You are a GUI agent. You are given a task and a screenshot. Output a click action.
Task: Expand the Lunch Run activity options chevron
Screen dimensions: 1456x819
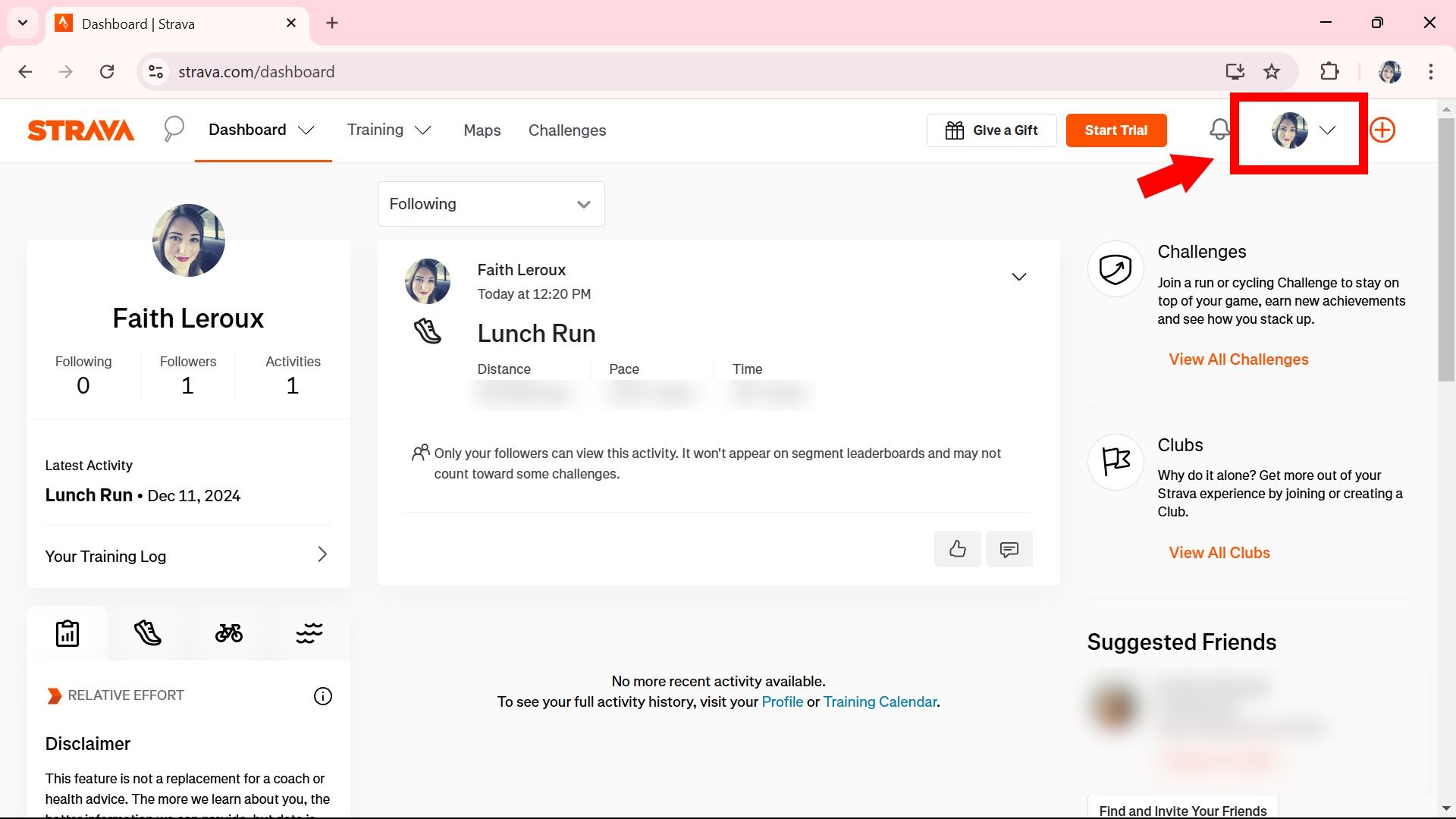pyautogui.click(x=1019, y=276)
